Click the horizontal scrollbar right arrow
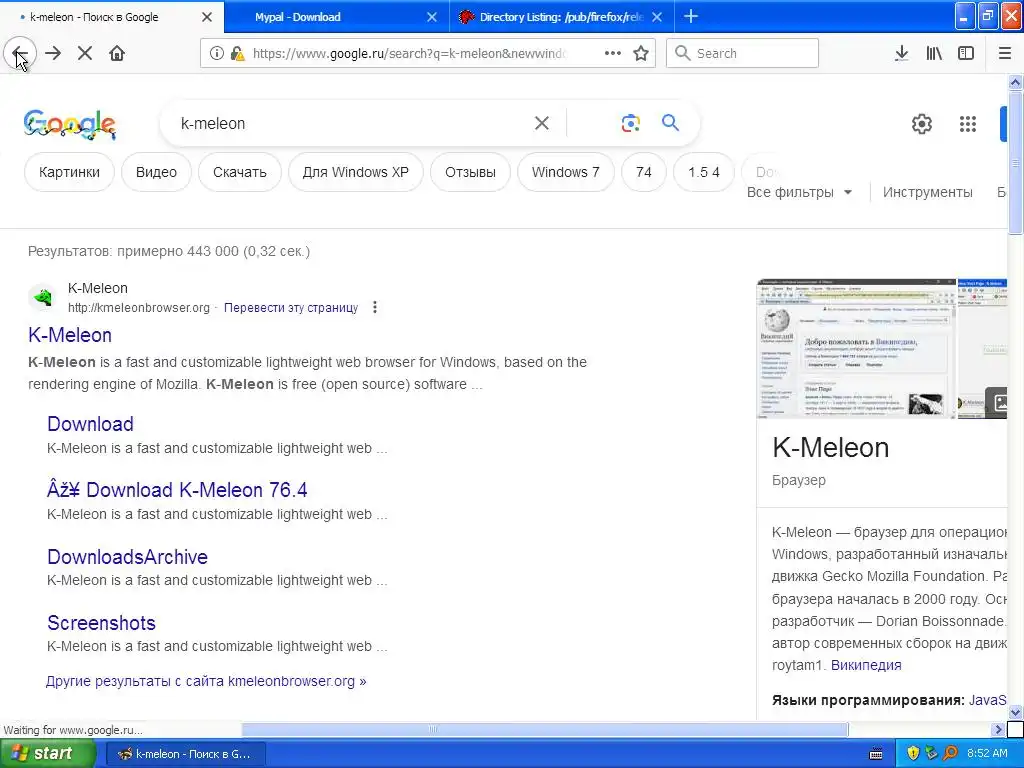This screenshot has width=1024, height=768. 998,729
